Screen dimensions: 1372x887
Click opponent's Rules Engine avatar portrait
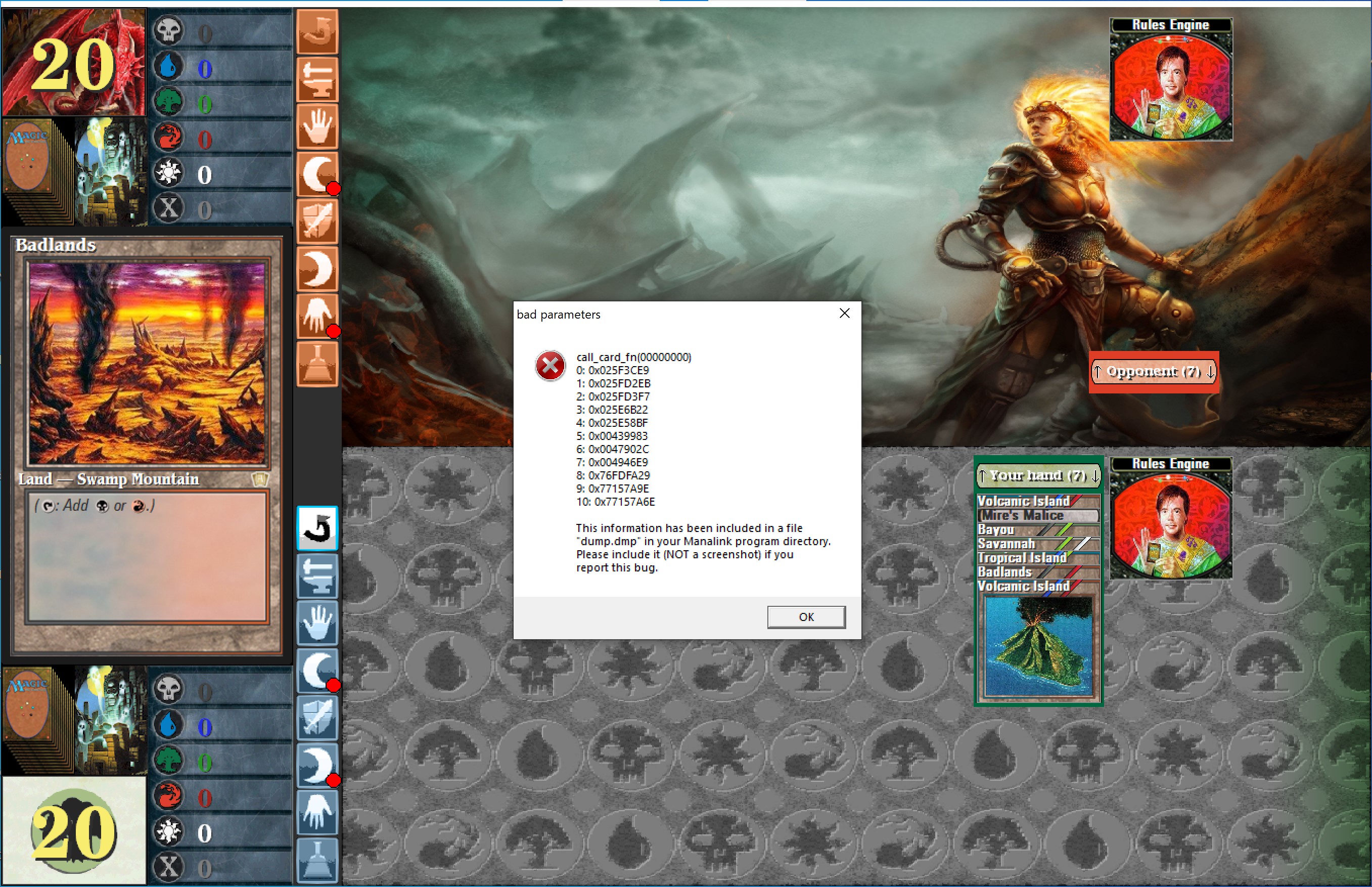1171,86
